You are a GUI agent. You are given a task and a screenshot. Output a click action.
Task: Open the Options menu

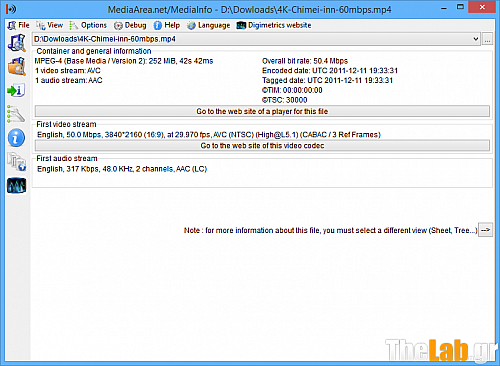click(x=88, y=25)
